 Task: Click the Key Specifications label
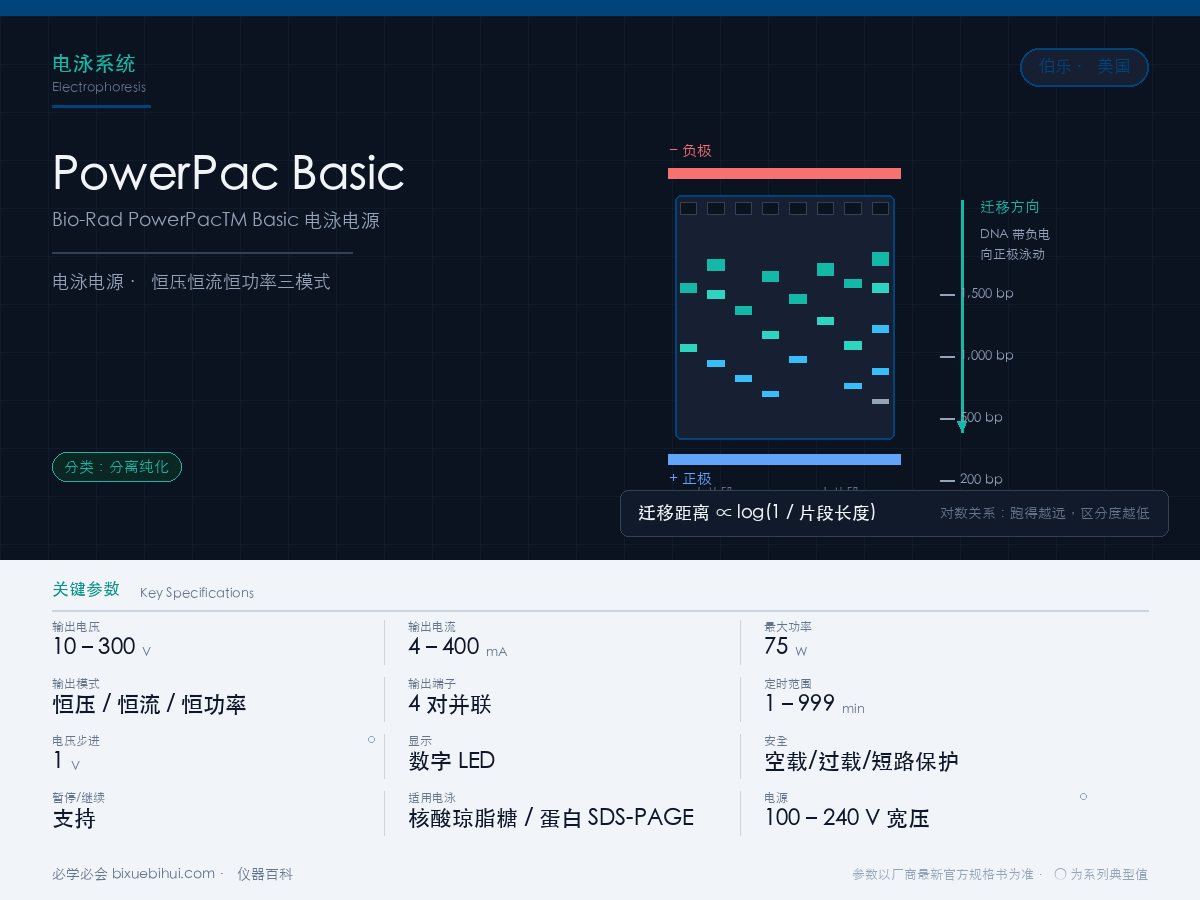[x=197, y=593]
